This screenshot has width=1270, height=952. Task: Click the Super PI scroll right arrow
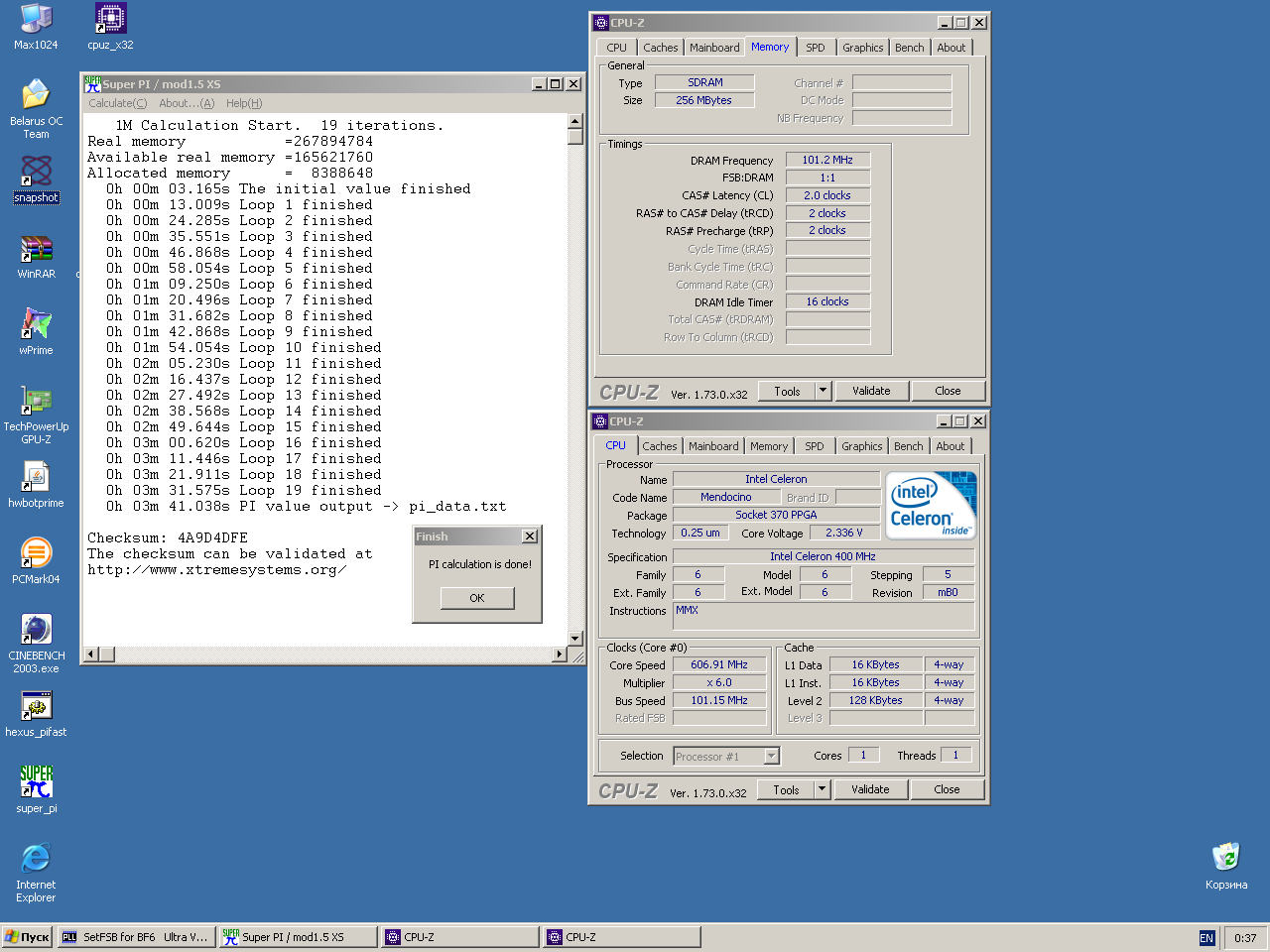(x=560, y=654)
